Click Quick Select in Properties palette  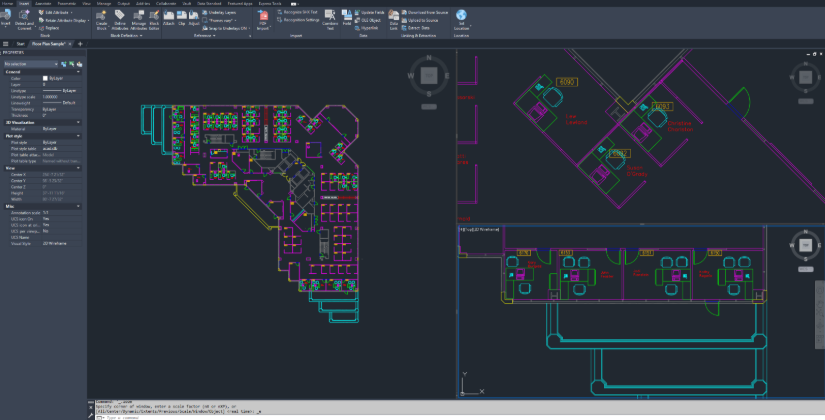coord(79,64)
